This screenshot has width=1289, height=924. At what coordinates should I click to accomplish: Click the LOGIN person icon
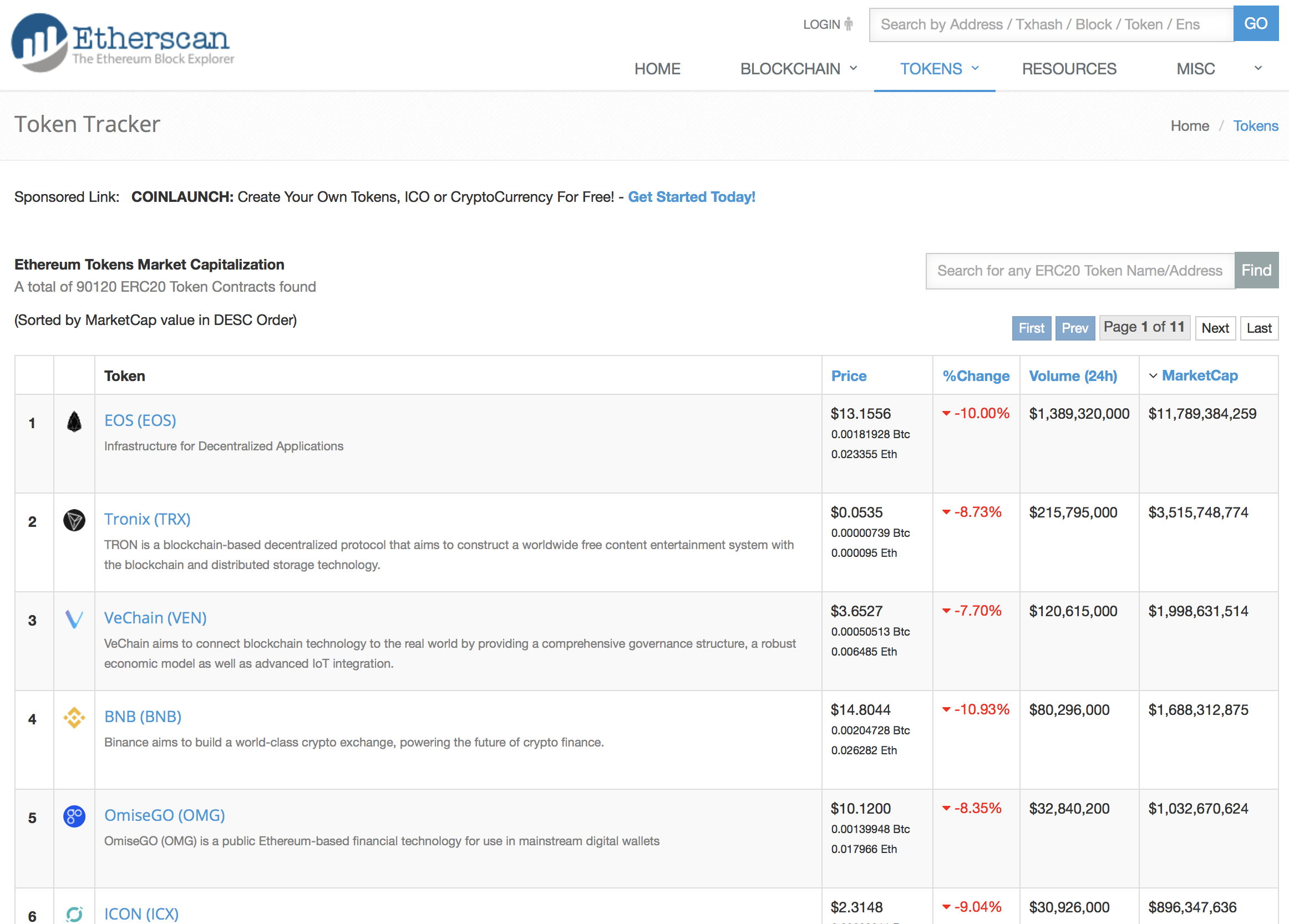coord(849,24)
